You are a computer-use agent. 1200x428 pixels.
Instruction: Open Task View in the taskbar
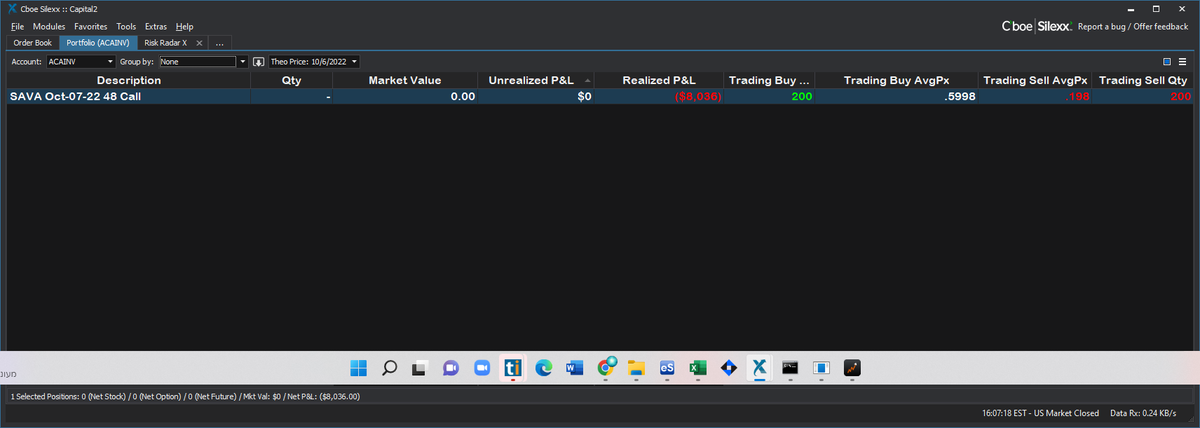(x=420, y=368)
